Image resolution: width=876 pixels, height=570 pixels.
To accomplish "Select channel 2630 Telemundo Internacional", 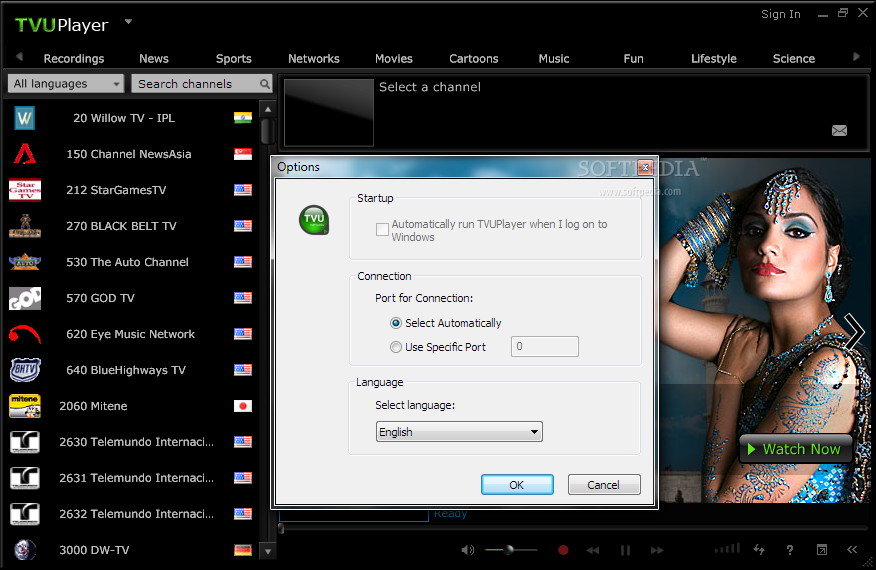I will pyautogui.click(x=132, y=442).
